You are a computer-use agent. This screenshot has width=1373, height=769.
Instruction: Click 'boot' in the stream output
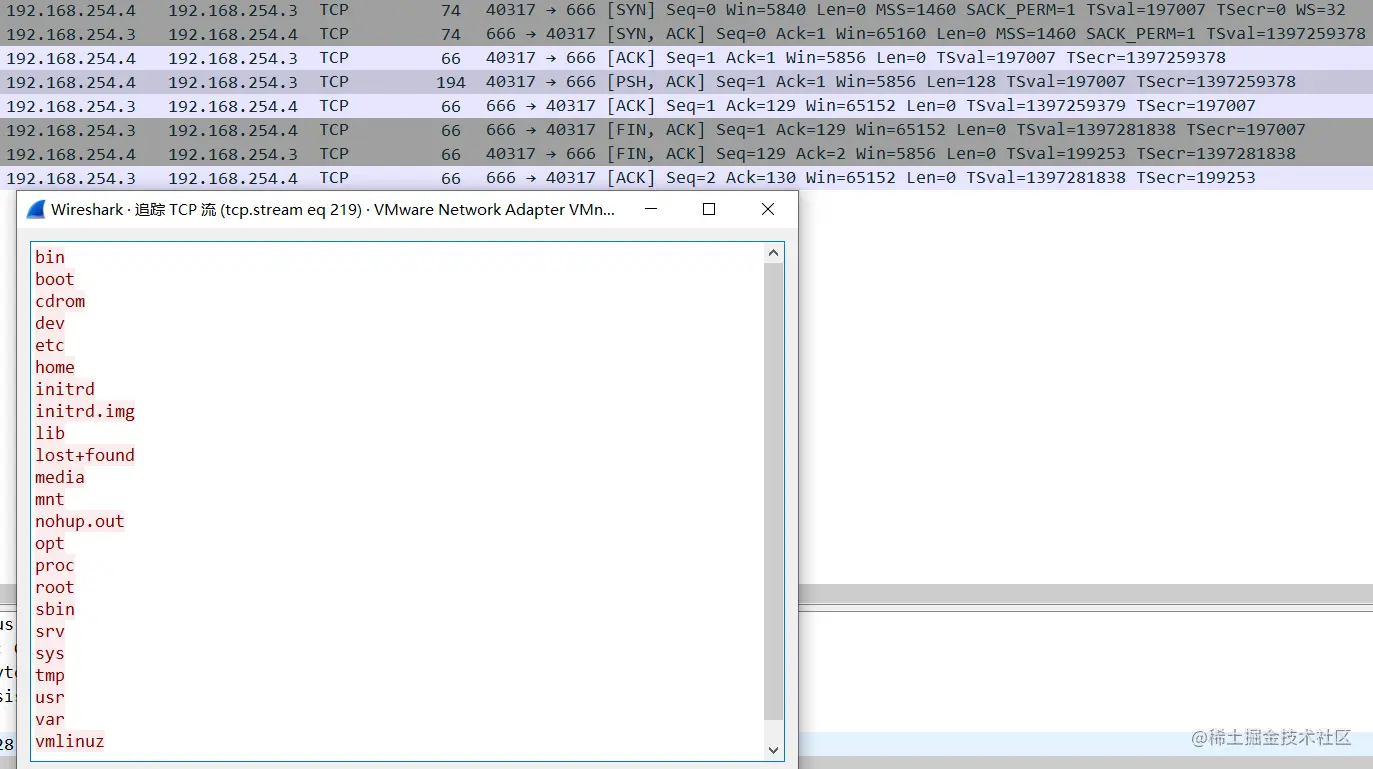coord(55,279)
